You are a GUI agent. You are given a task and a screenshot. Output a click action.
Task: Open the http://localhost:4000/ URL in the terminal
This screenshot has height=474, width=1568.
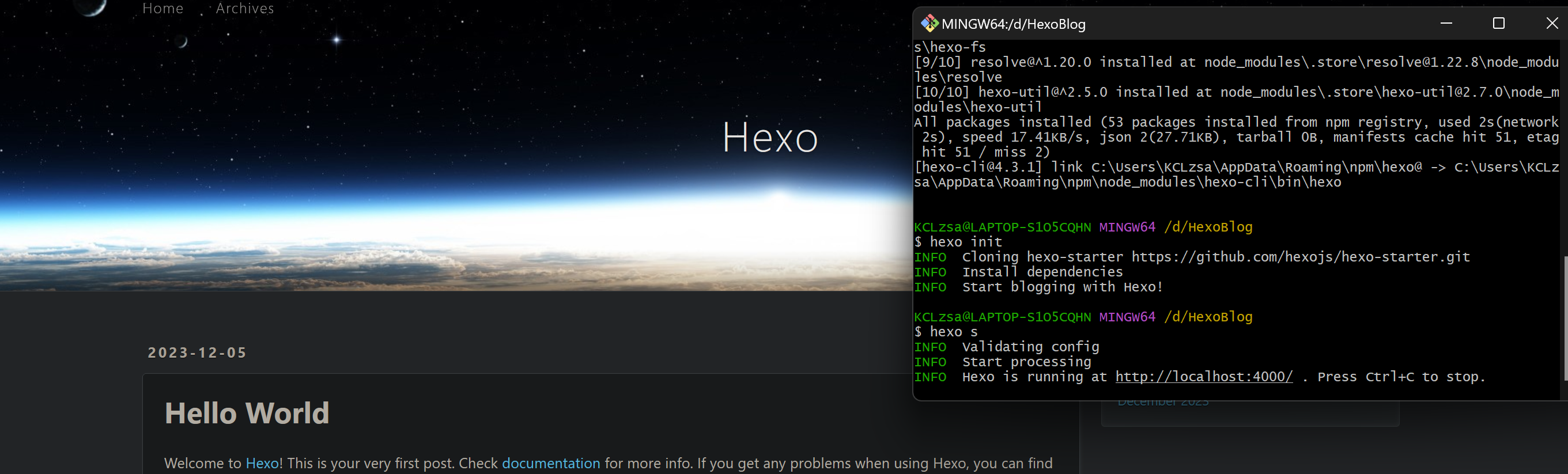coord(1204,377)
